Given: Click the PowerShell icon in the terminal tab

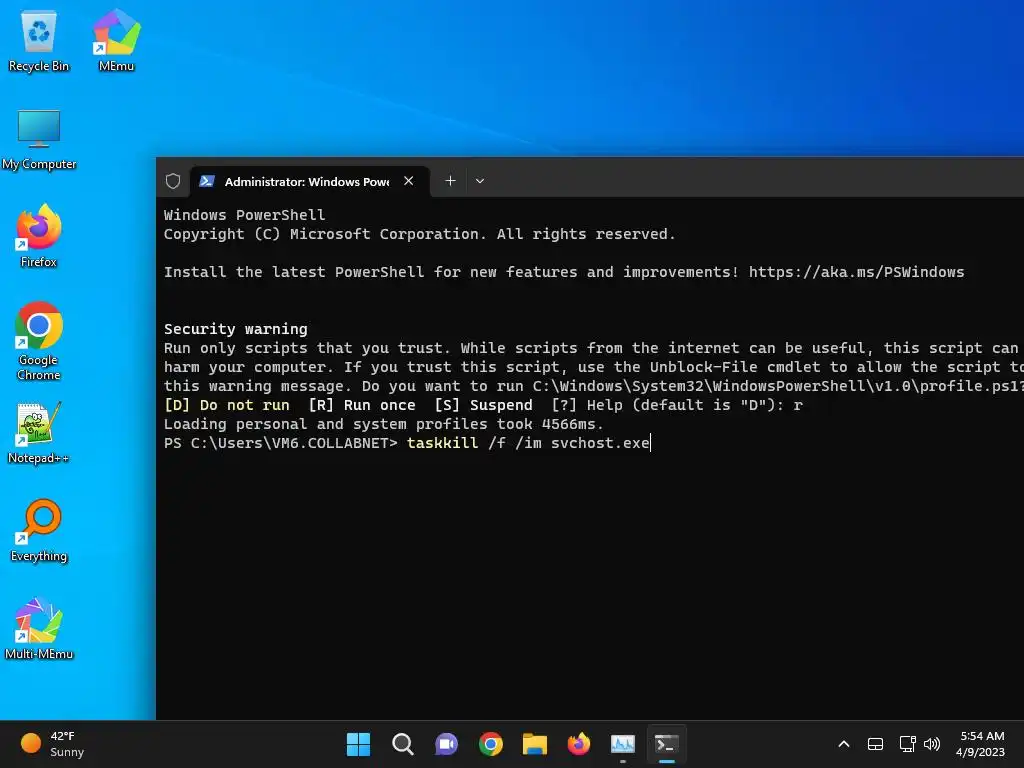Looking at the screenshot, I should pyautogui.click(x=207, y=181).
